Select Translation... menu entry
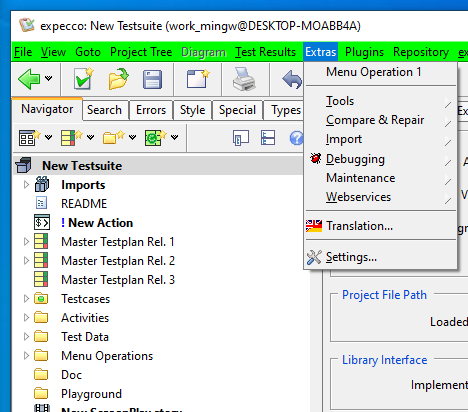The image size is (468, 412). point(380,226)
